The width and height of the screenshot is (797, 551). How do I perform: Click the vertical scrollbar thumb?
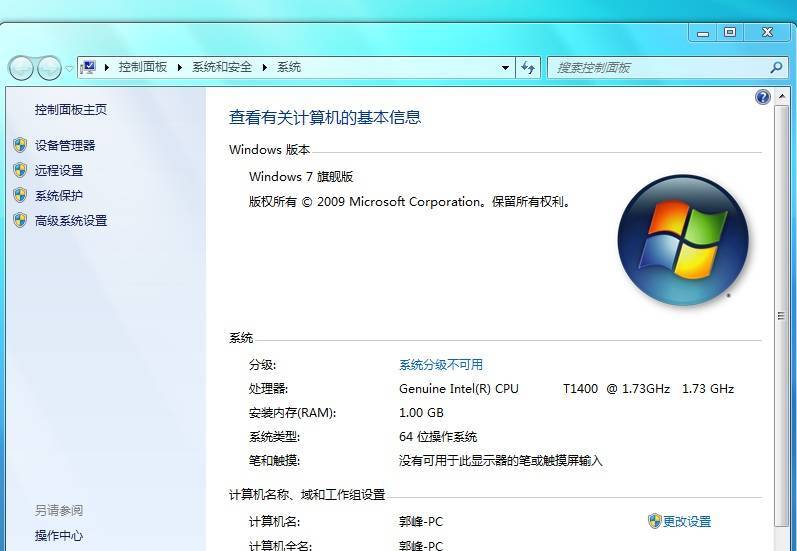point(781,316)
